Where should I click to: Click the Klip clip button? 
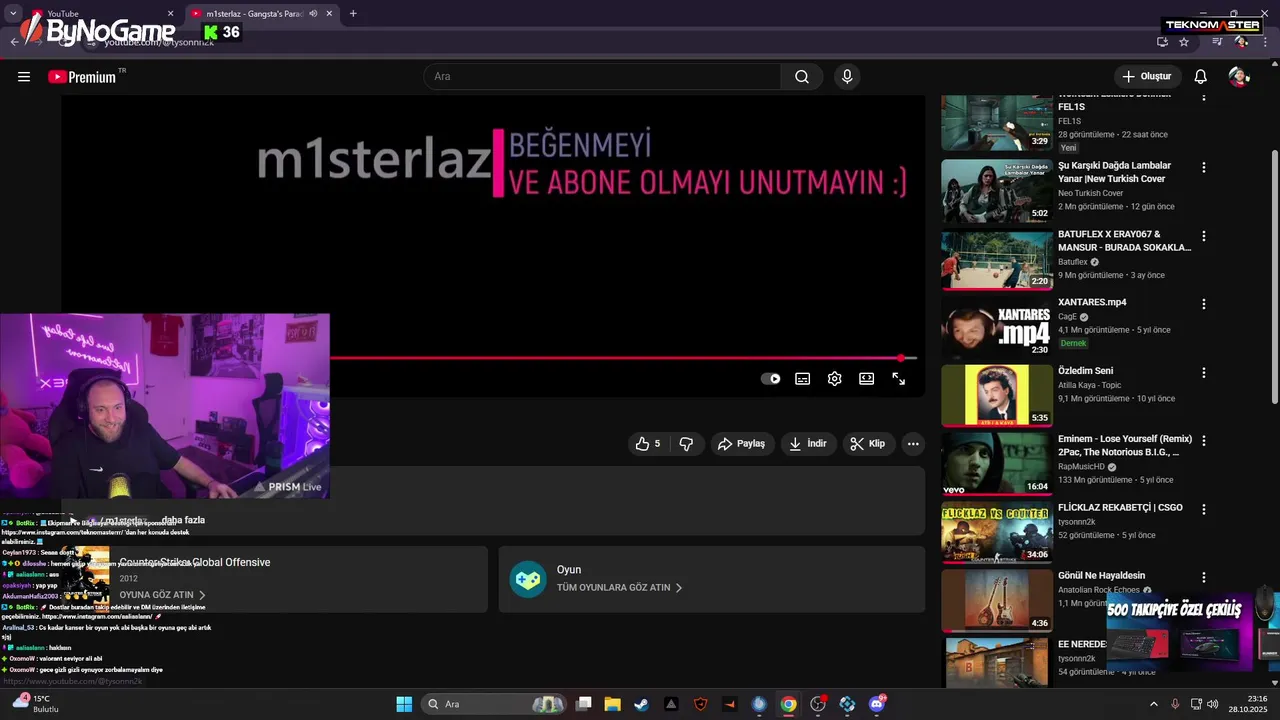868,444
